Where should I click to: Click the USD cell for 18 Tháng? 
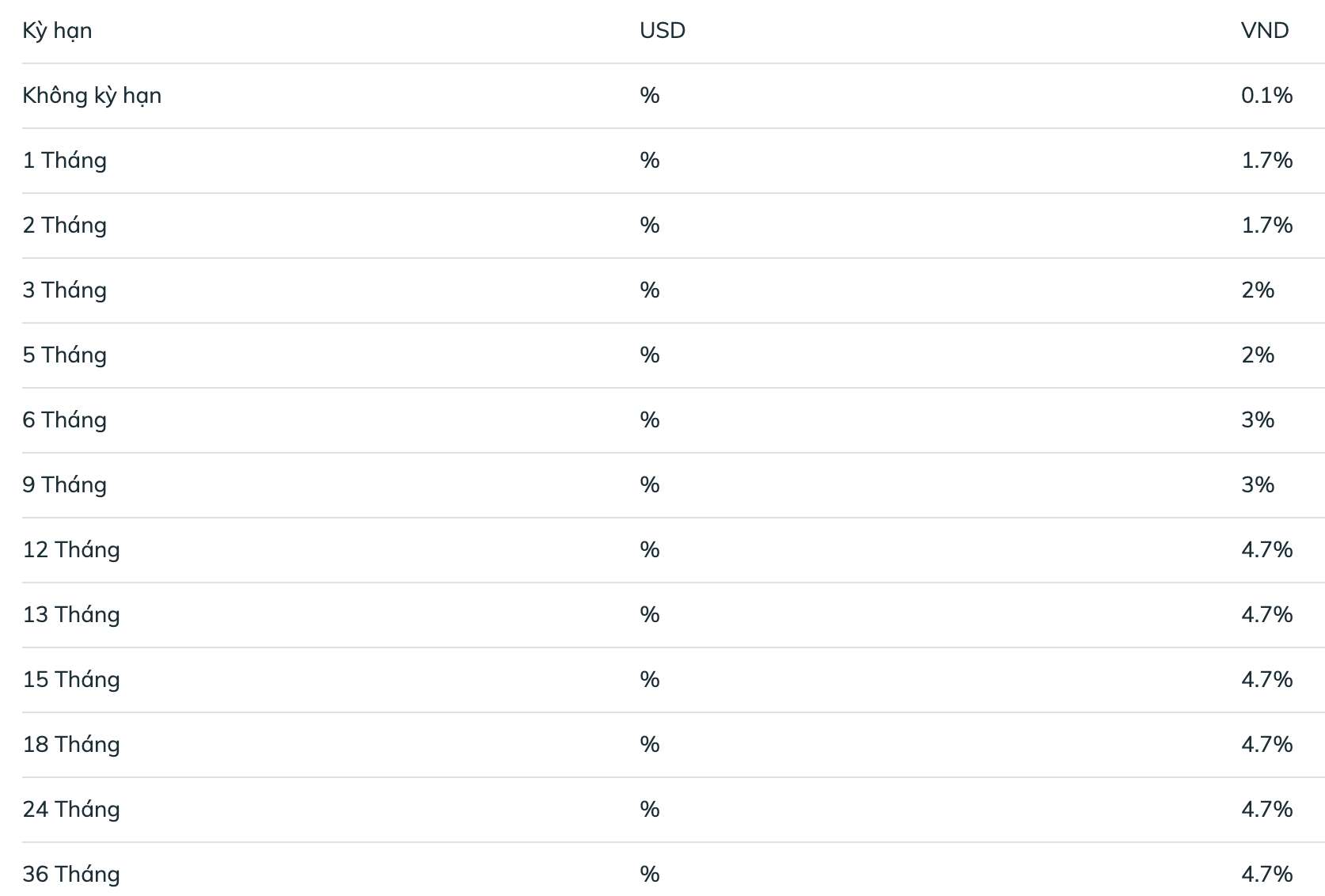650,745
